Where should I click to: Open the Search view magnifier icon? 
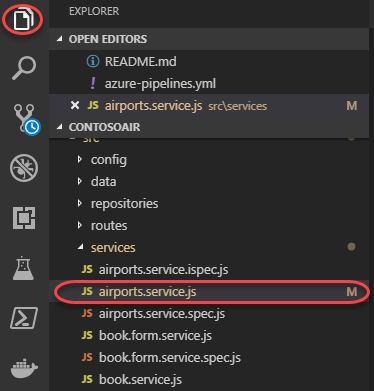tap(24, 68)
